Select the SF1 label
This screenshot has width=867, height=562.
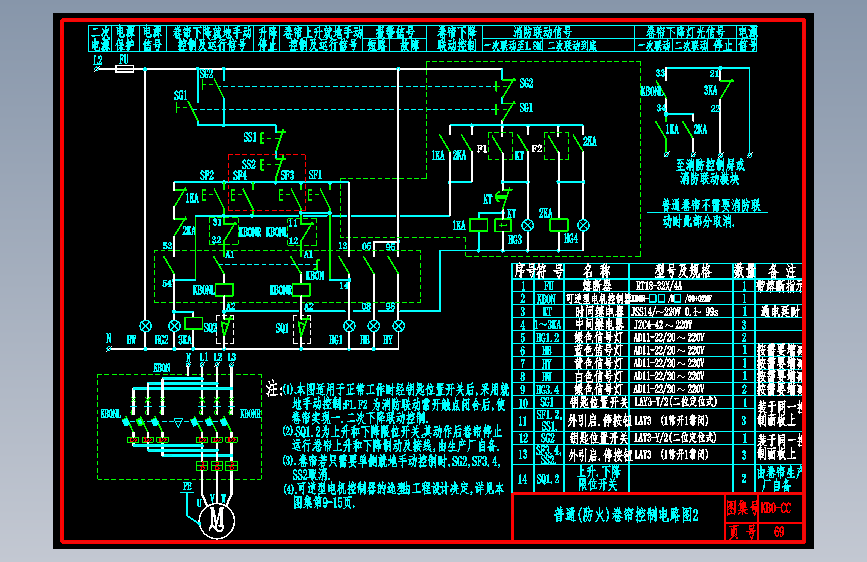coord(315,175)
